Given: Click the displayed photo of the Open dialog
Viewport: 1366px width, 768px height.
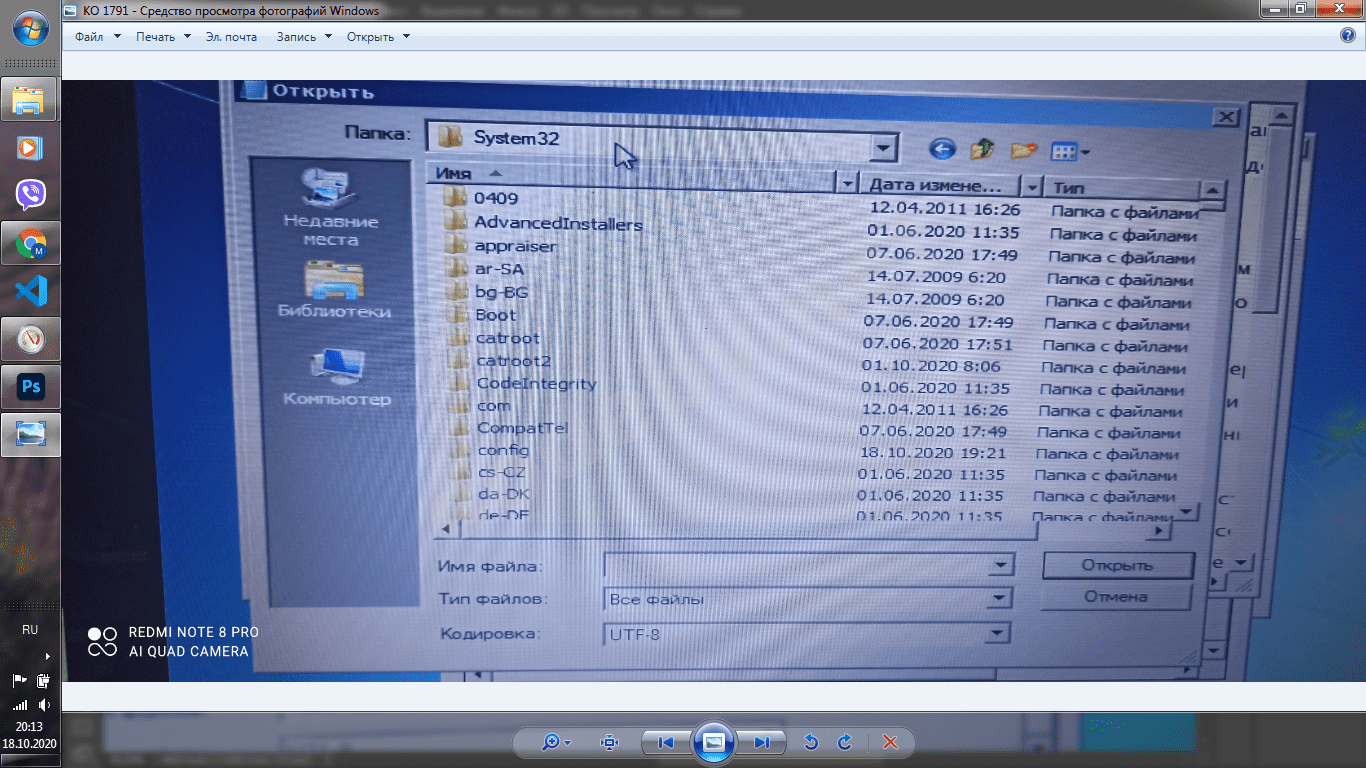Looking at the screenshot, I should point(714,381).
